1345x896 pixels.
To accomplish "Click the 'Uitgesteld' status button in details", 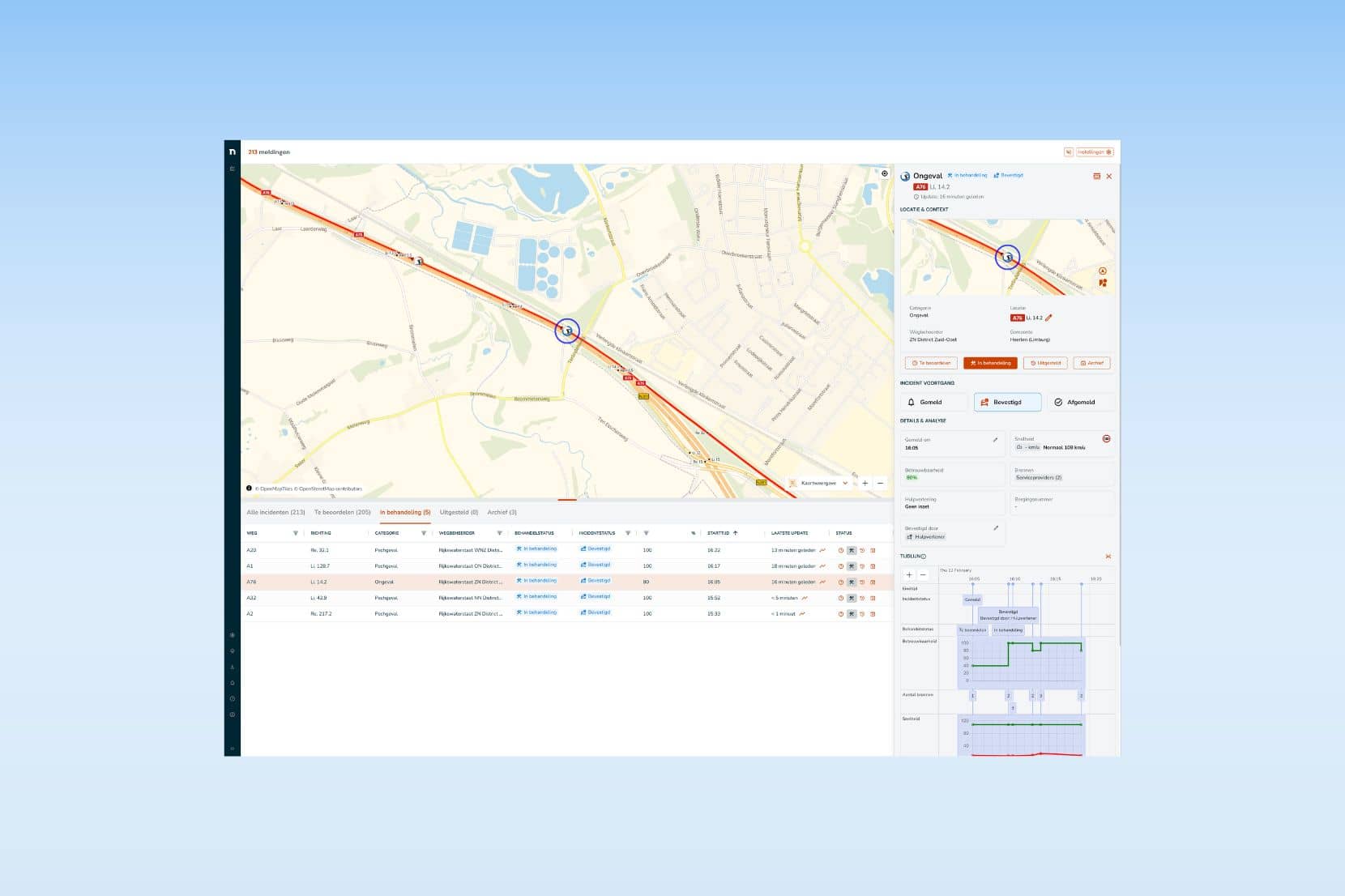I will click(x=1044, y=363).
